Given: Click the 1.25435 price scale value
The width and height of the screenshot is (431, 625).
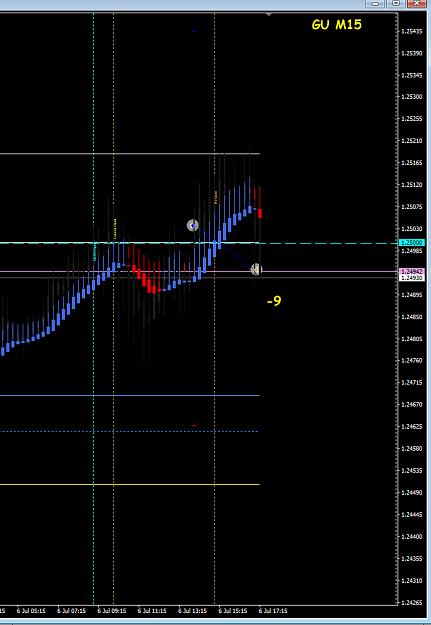Looking at the screenshot, I should [x=412, y=31].
